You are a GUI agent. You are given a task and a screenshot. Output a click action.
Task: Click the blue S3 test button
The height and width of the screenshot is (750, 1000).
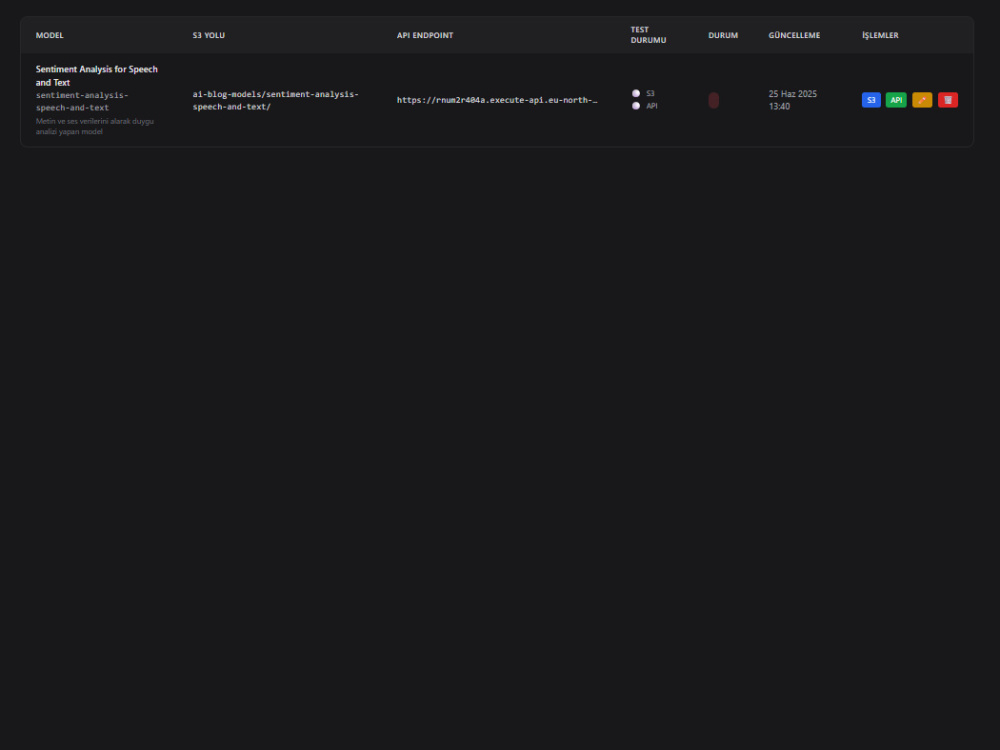(871, 100)
